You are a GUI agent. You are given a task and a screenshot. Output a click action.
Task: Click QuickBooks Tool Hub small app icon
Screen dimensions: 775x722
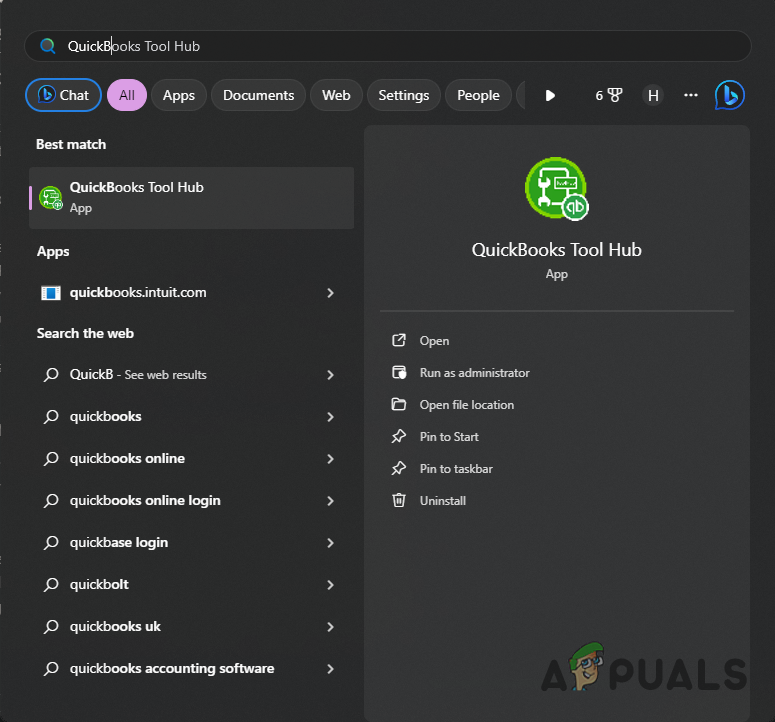(51, 198)
